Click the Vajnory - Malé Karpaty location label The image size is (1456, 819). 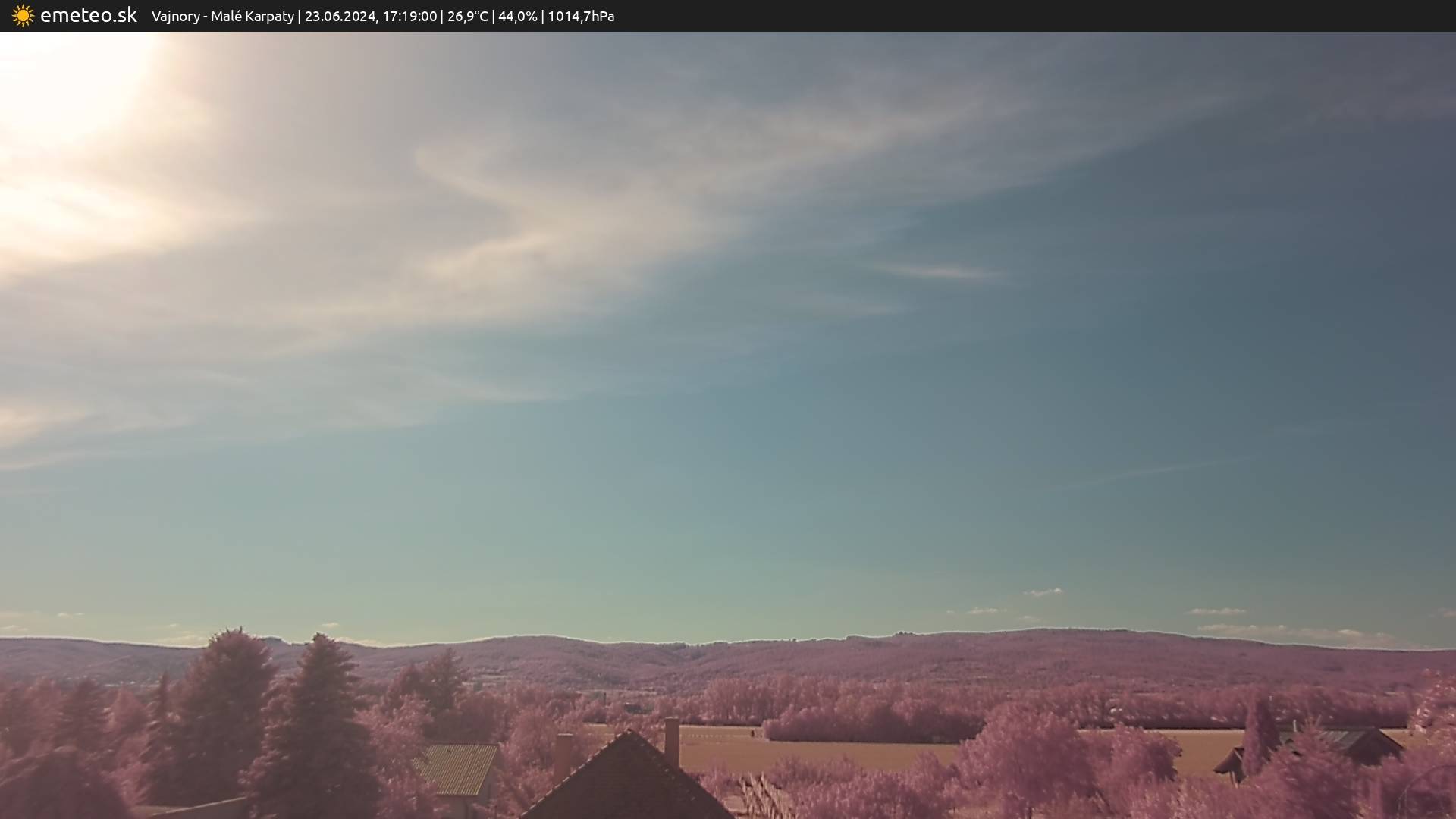pos(222,17)
